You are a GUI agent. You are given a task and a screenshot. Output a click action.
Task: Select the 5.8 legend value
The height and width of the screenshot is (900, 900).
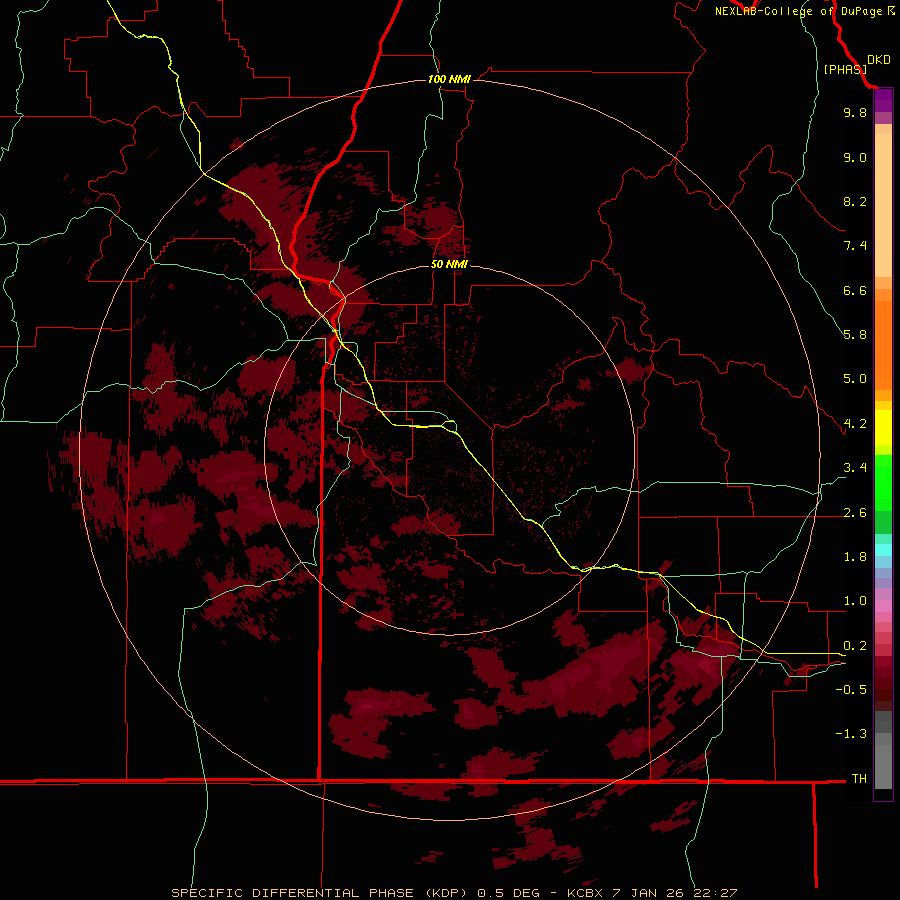pyautogui.click(x=855, y=335)
